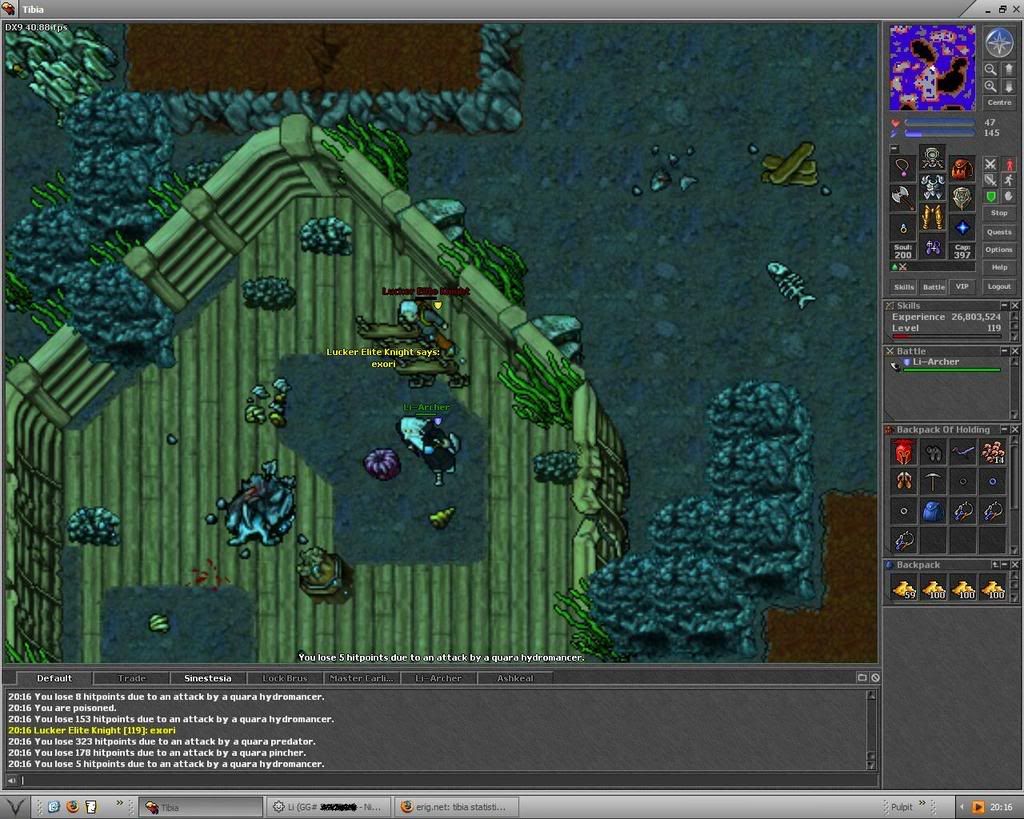The width and height of the screenshot is (1024, 819).
Task: Select Li-Archer in the Battle list
Action: tap(947, 364)
